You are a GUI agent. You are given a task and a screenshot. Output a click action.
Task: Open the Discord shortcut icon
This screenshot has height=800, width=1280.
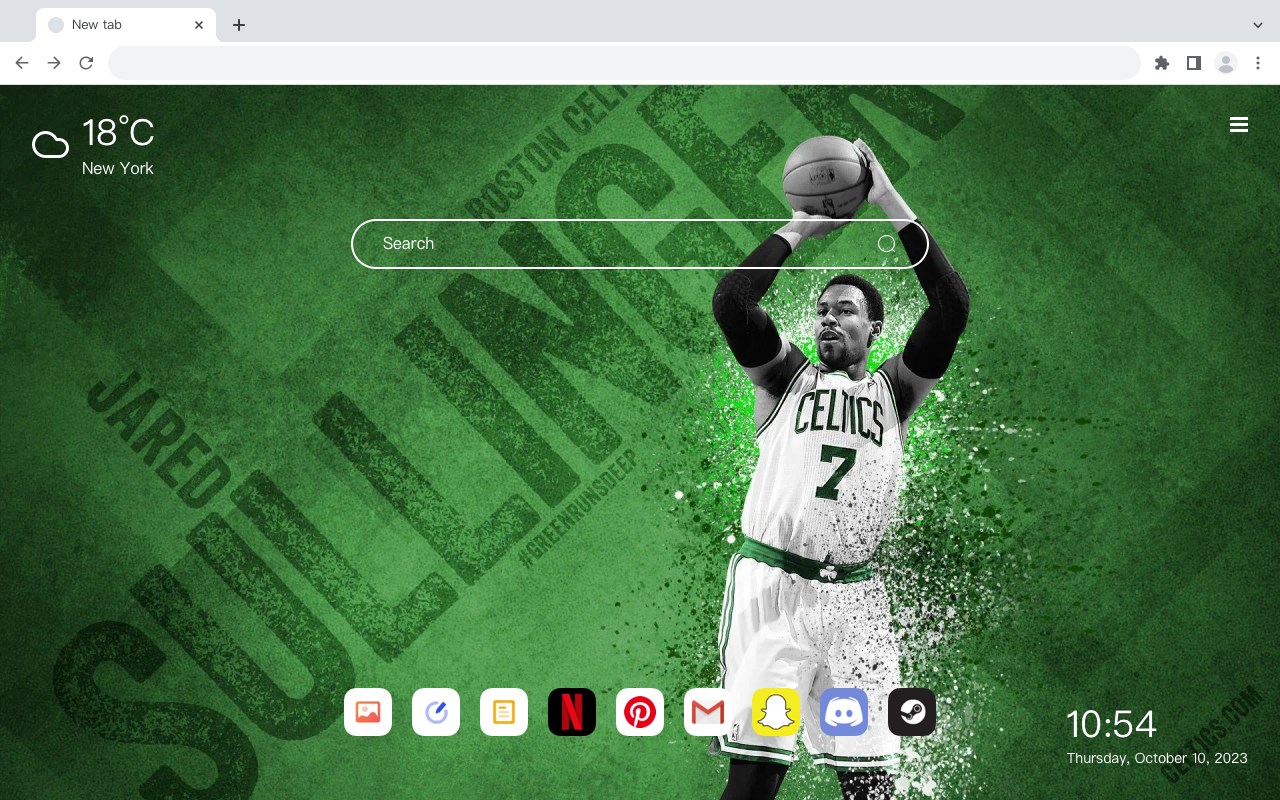click(844, 712)
